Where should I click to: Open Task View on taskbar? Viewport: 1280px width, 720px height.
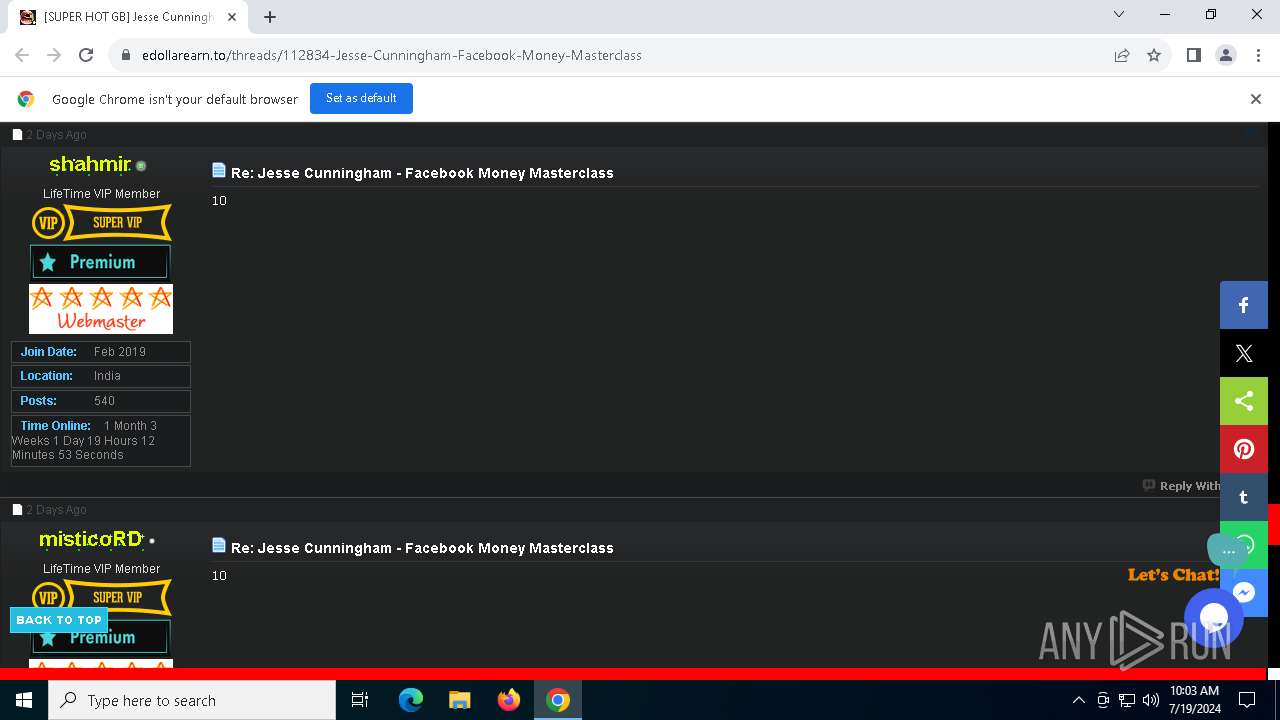[x=360, y=700]
